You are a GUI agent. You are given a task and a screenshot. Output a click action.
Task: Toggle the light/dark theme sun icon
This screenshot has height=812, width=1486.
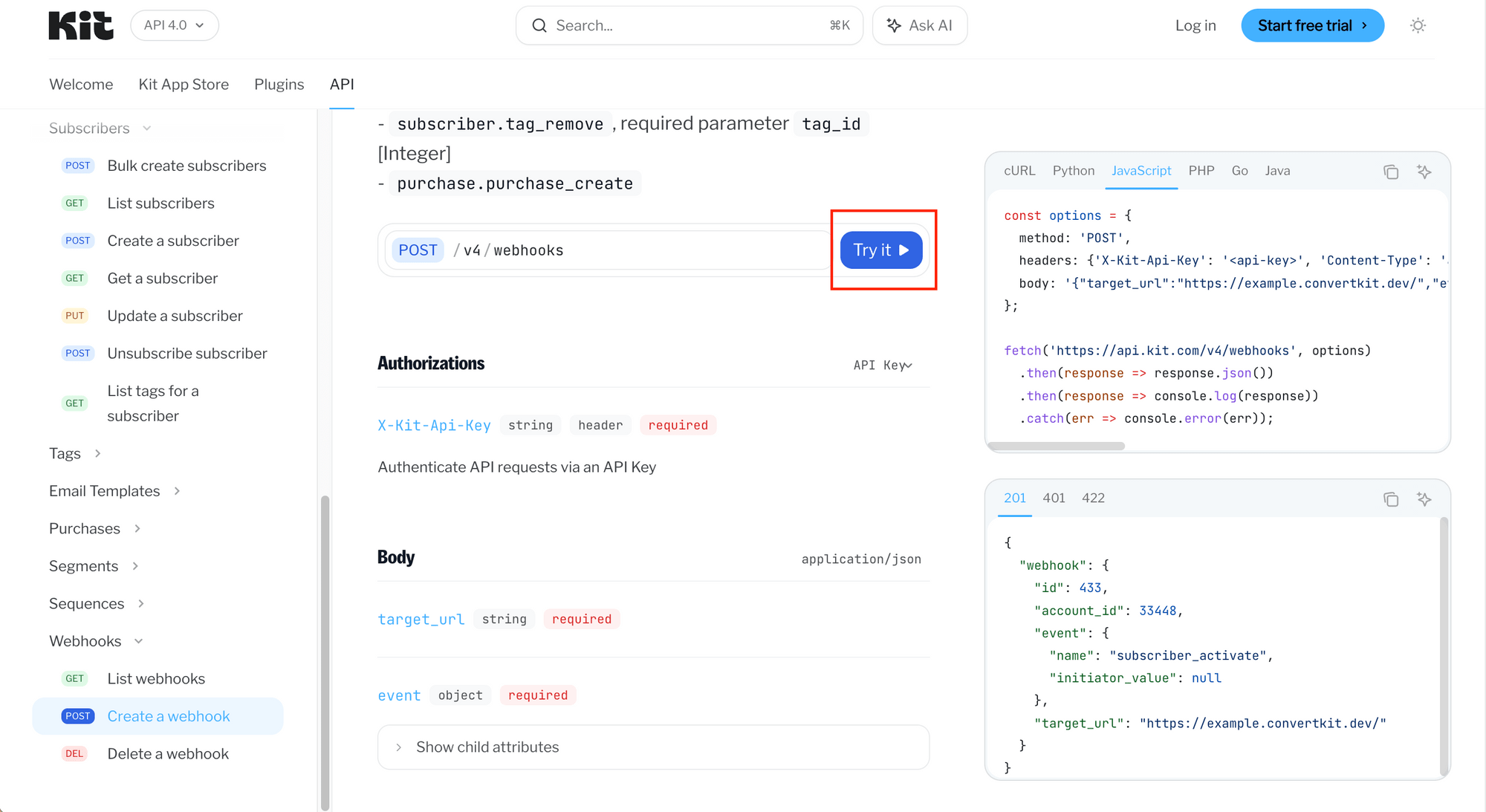[1418, 25]
